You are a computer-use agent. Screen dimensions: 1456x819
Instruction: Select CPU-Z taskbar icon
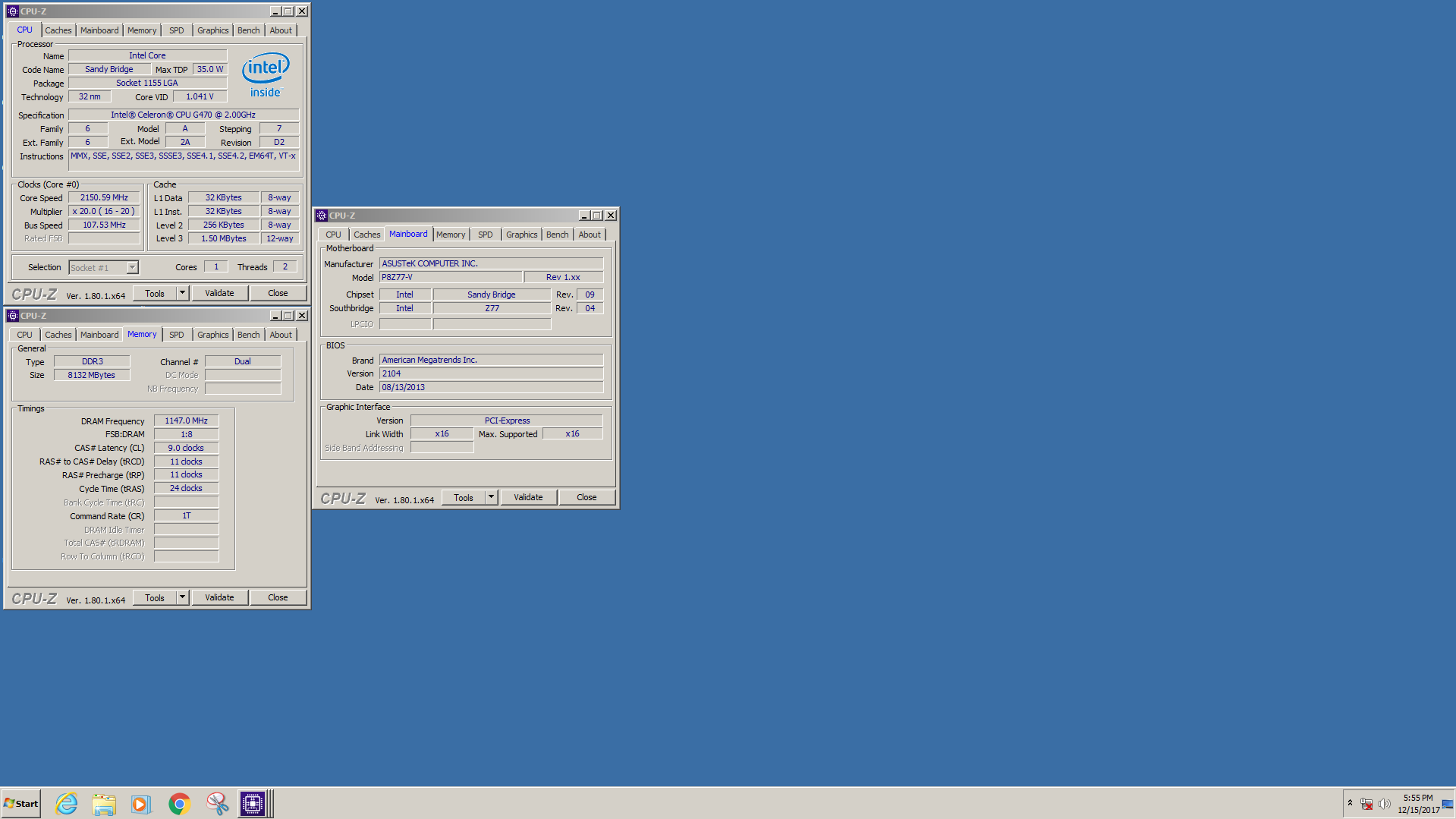click(x=253, y=803)
